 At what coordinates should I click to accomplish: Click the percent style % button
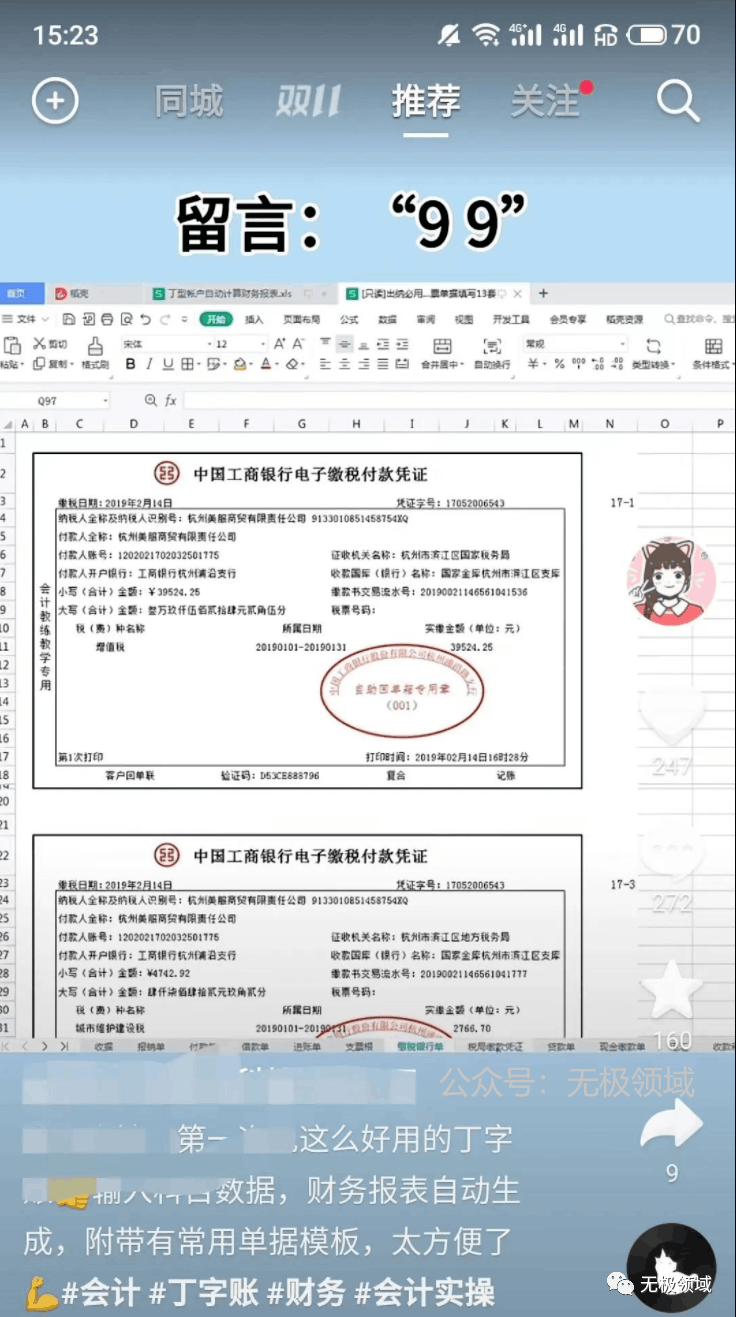pos(559,365)
